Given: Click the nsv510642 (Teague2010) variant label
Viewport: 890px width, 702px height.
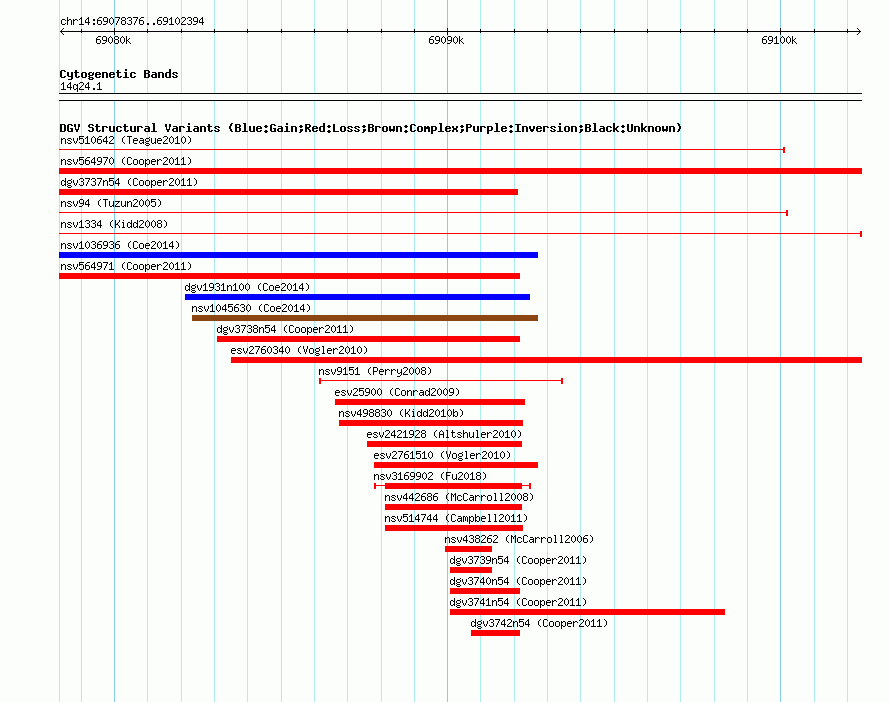Looking at the screenshot, I should (x=126, y=140).
